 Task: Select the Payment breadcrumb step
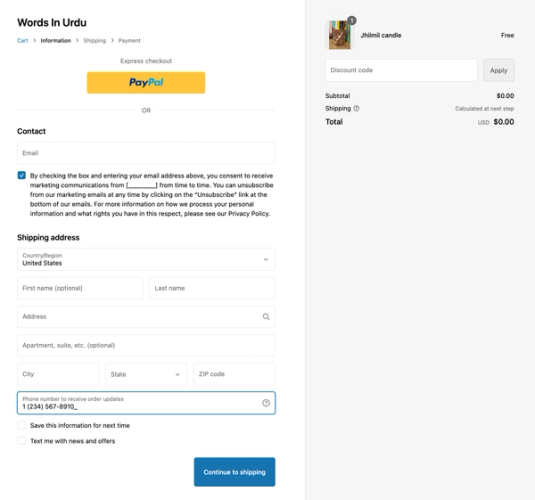coord(129,41)
